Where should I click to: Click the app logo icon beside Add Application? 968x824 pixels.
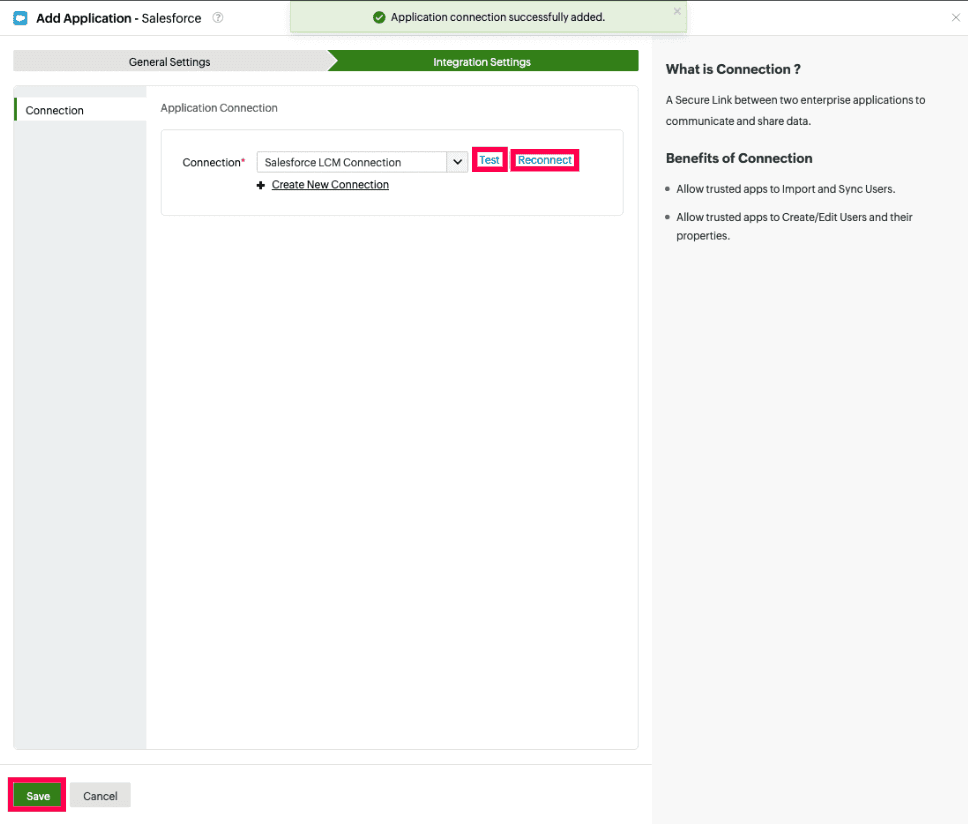click(x=21, y=18)
